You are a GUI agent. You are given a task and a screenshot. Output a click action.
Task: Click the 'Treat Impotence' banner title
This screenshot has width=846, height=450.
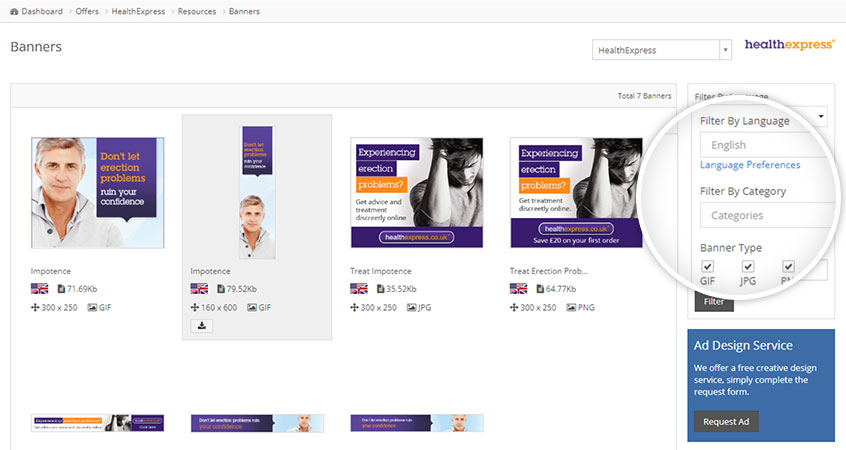pos(380,271)
